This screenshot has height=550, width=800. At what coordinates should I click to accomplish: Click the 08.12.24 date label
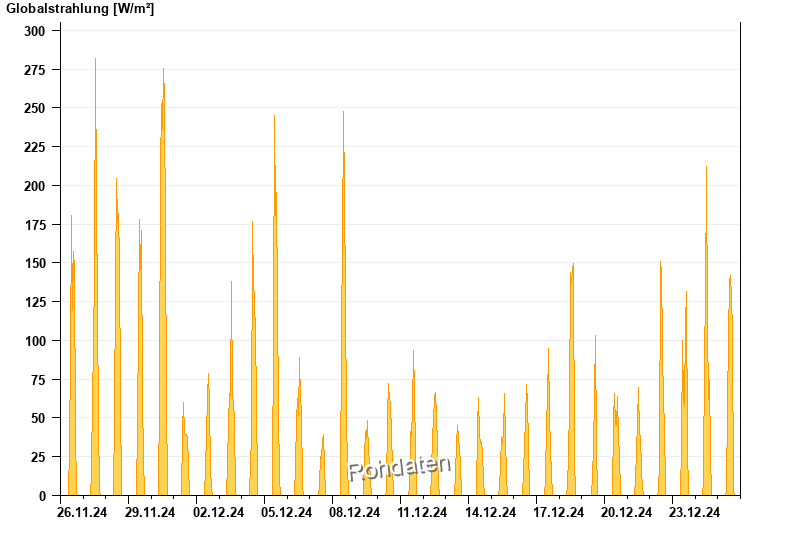[x=355, y=512]
